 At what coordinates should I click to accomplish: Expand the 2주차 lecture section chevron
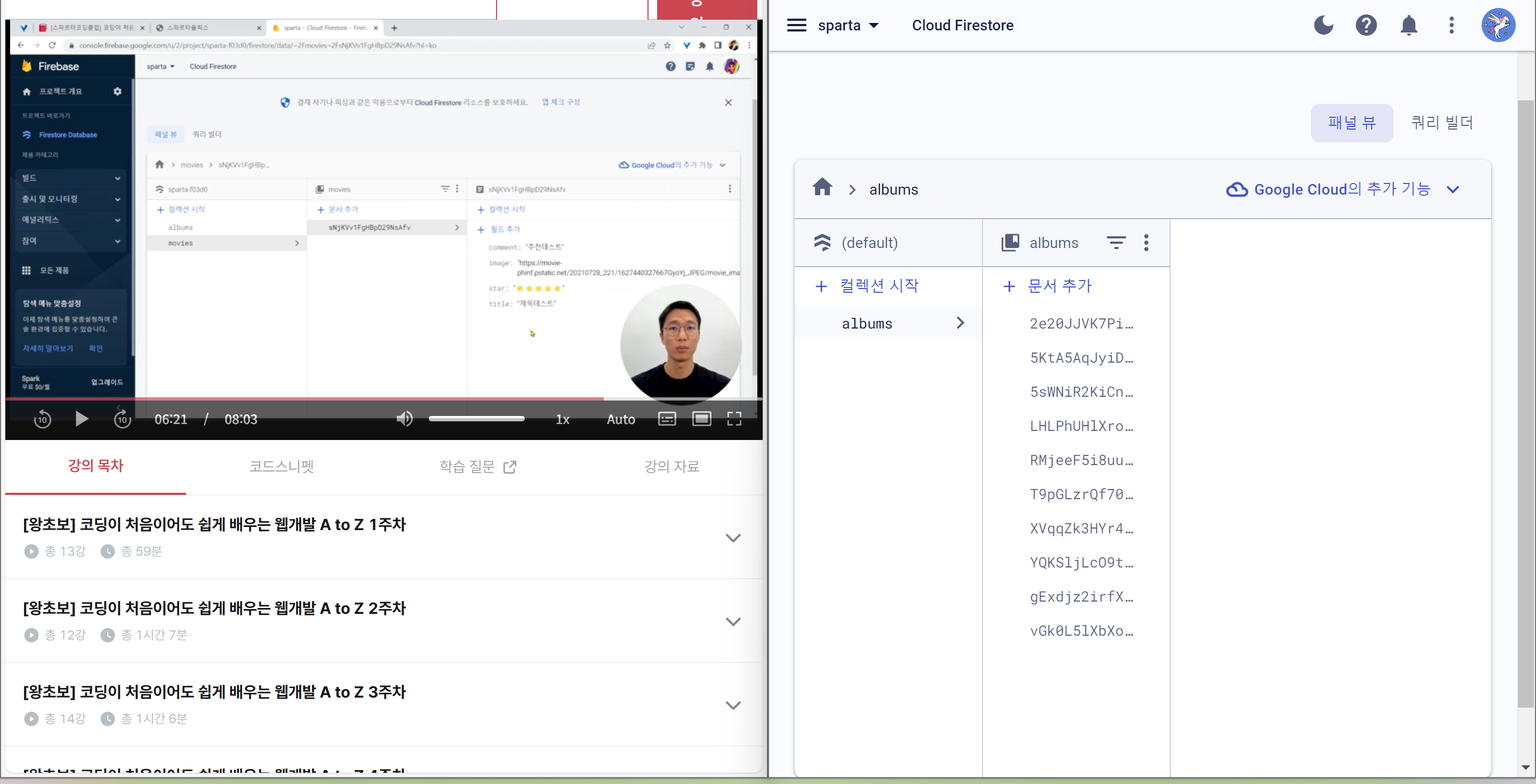[733, 621]
